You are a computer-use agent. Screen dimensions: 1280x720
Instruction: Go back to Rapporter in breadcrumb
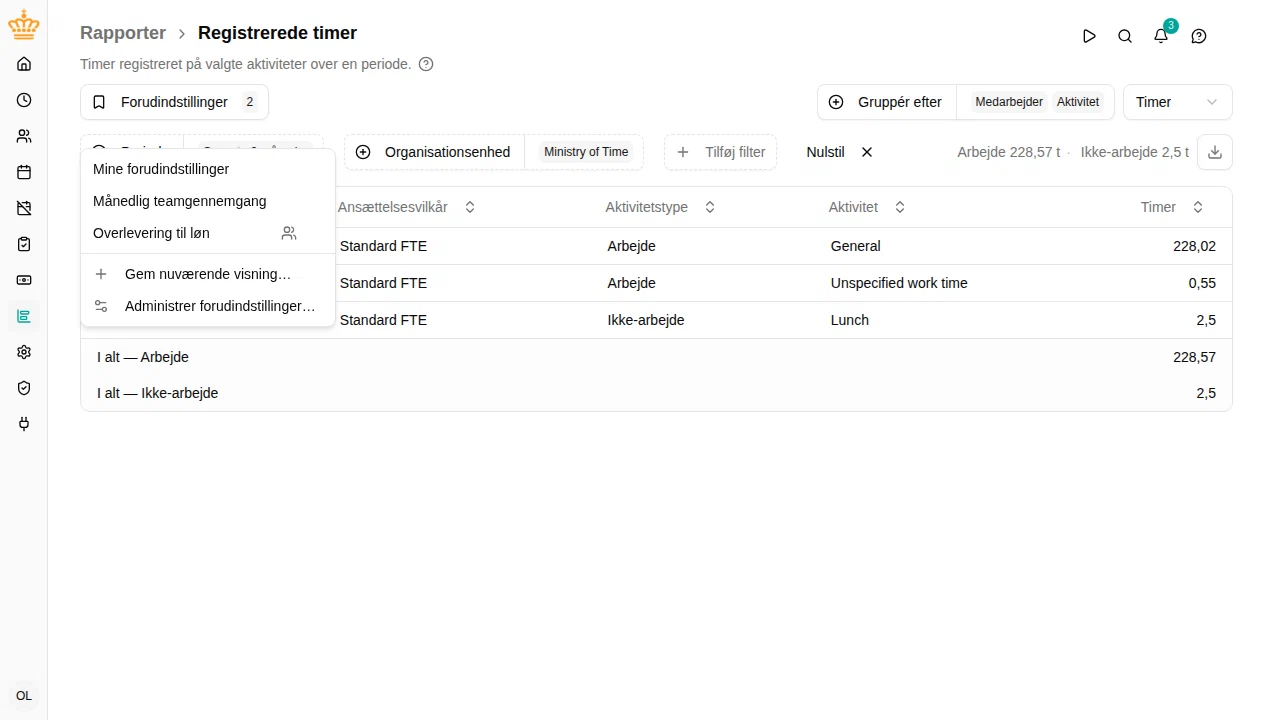(x=123, y=33)
